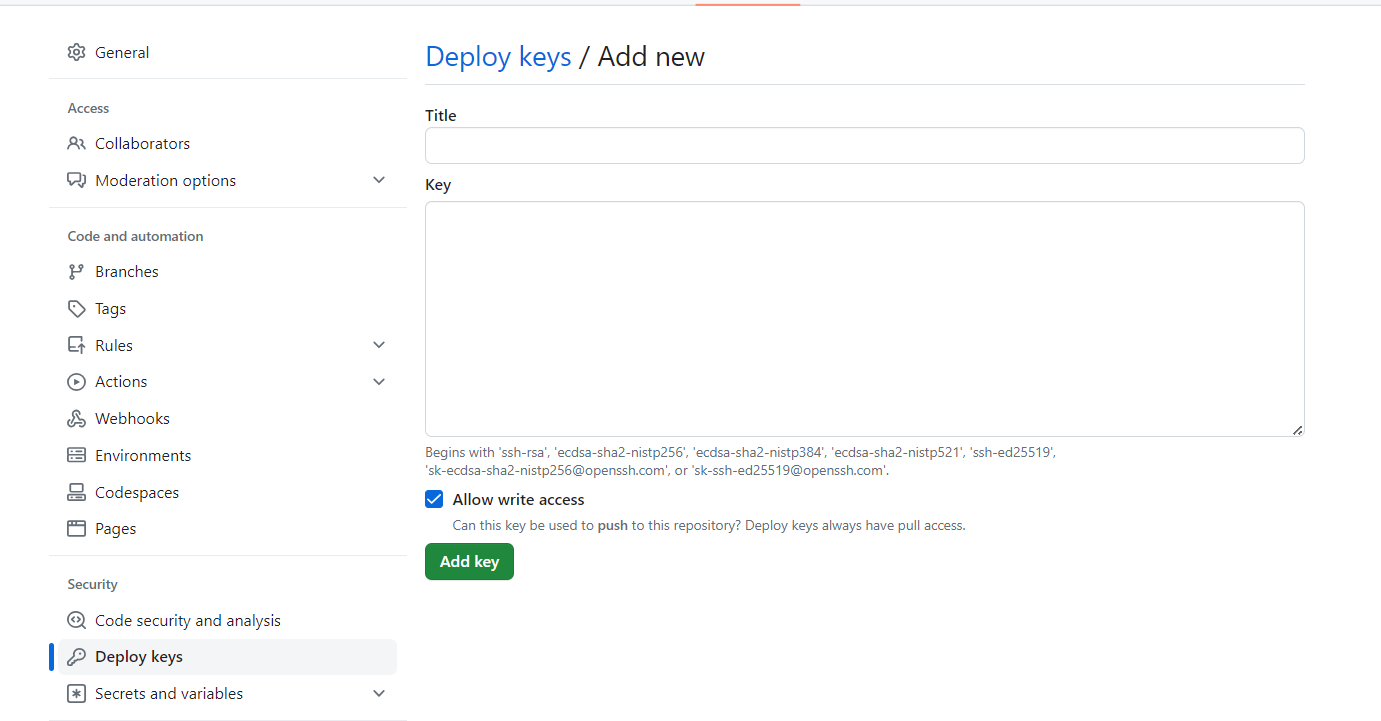The height and width of the screenshot is (721, 1381).
Task: Open the Deploy keys sidebar item
Action: pyautogui.click(x=139, y=657)
